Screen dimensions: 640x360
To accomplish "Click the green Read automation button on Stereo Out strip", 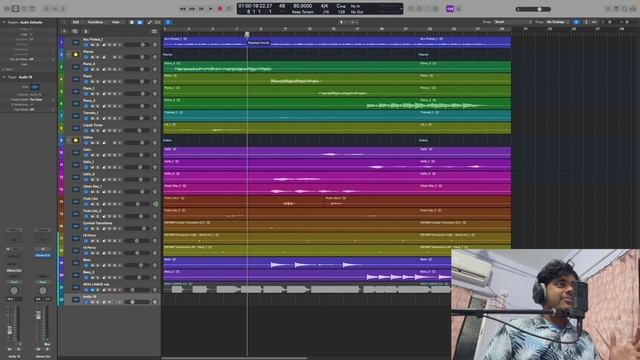I will (x=42, y=282).
